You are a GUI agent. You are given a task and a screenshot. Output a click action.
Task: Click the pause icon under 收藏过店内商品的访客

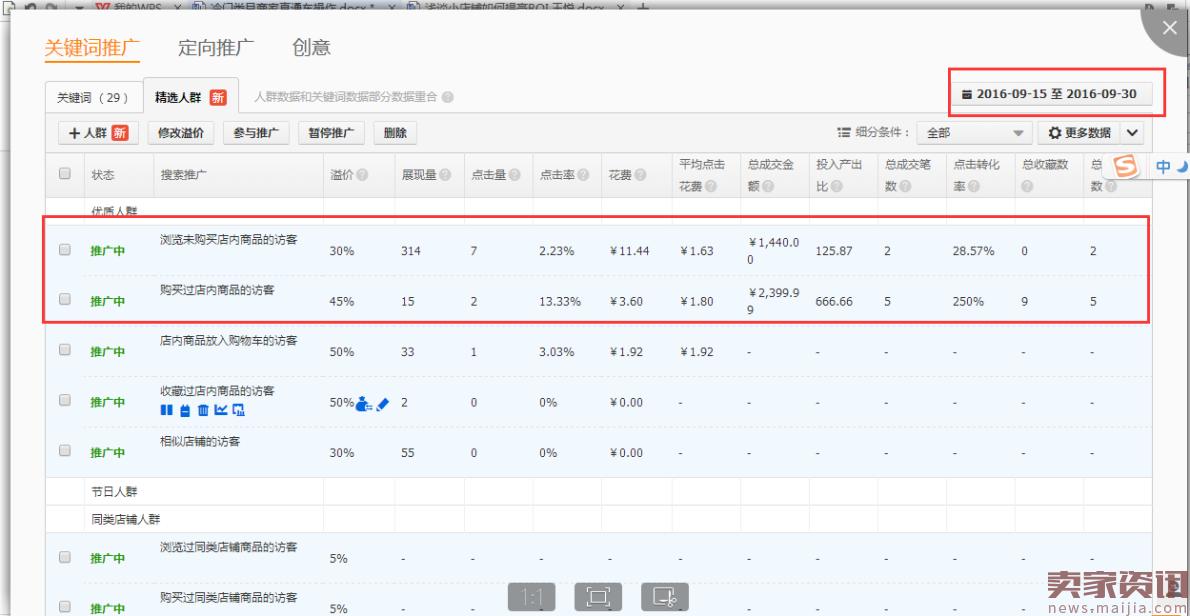click(166, 410)
